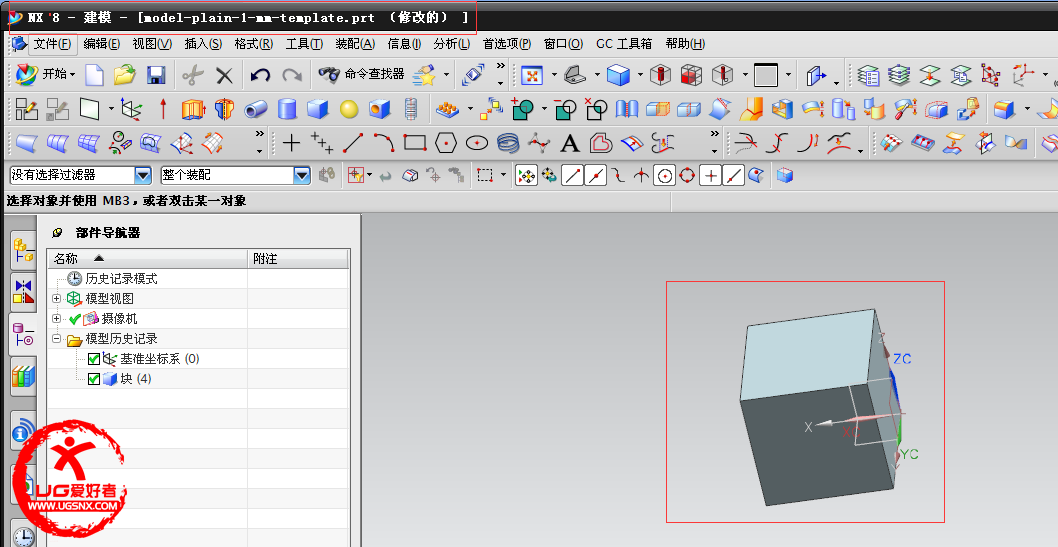1058x547 pixels.
Task: Open the 工具(T) menu
Action: 304,44
